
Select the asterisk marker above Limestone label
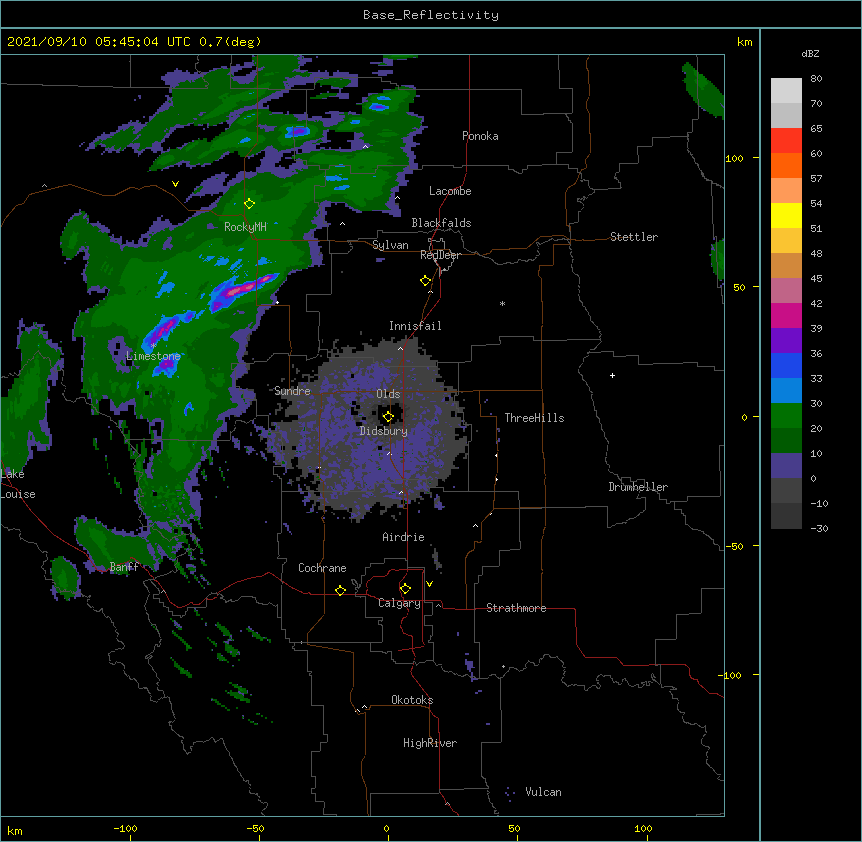(153, 346)
